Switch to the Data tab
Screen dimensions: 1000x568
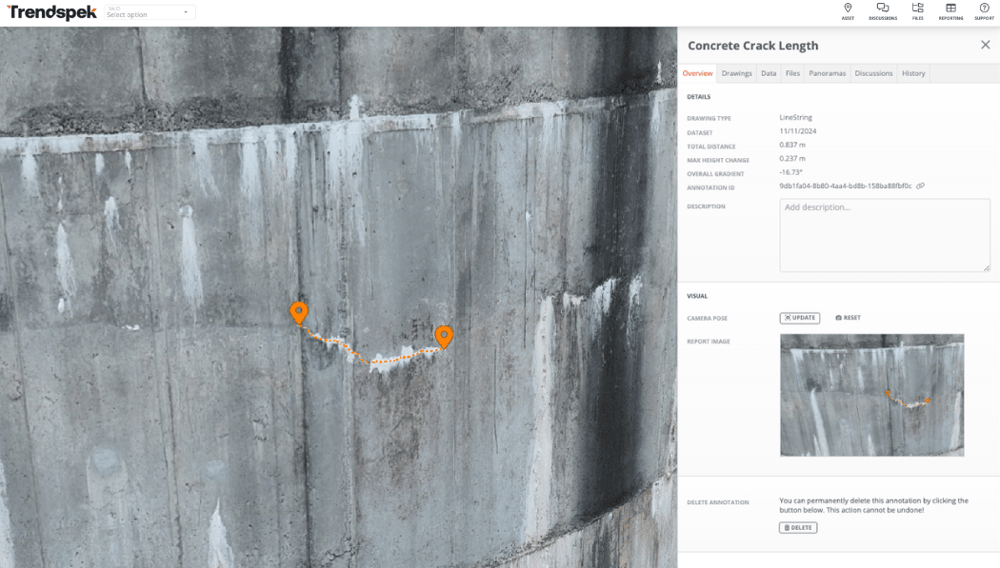click(768, 73)
